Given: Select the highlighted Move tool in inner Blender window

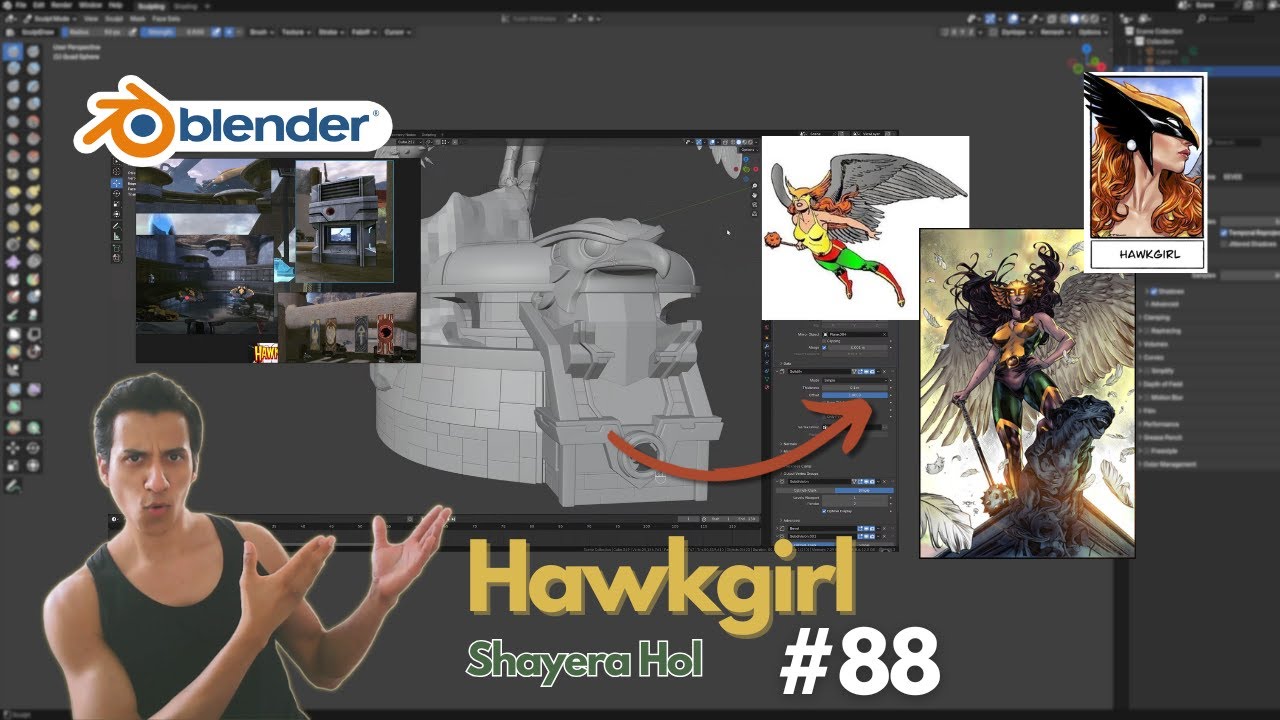Looking at the screenshot, I should [x=117, y=183].
